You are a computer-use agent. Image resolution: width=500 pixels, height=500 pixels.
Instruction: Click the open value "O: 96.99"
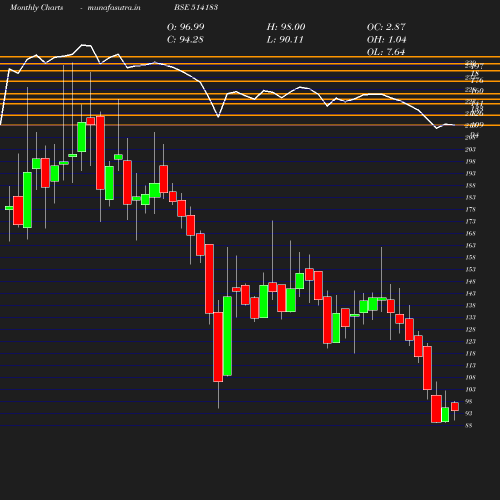click(186, 27)
